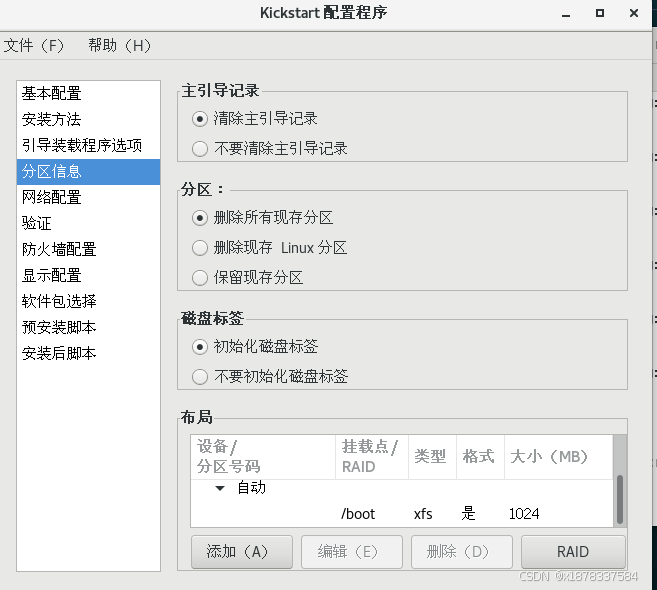
Task: Open the 预安装脚本 section
Action: tap(88, 327)
